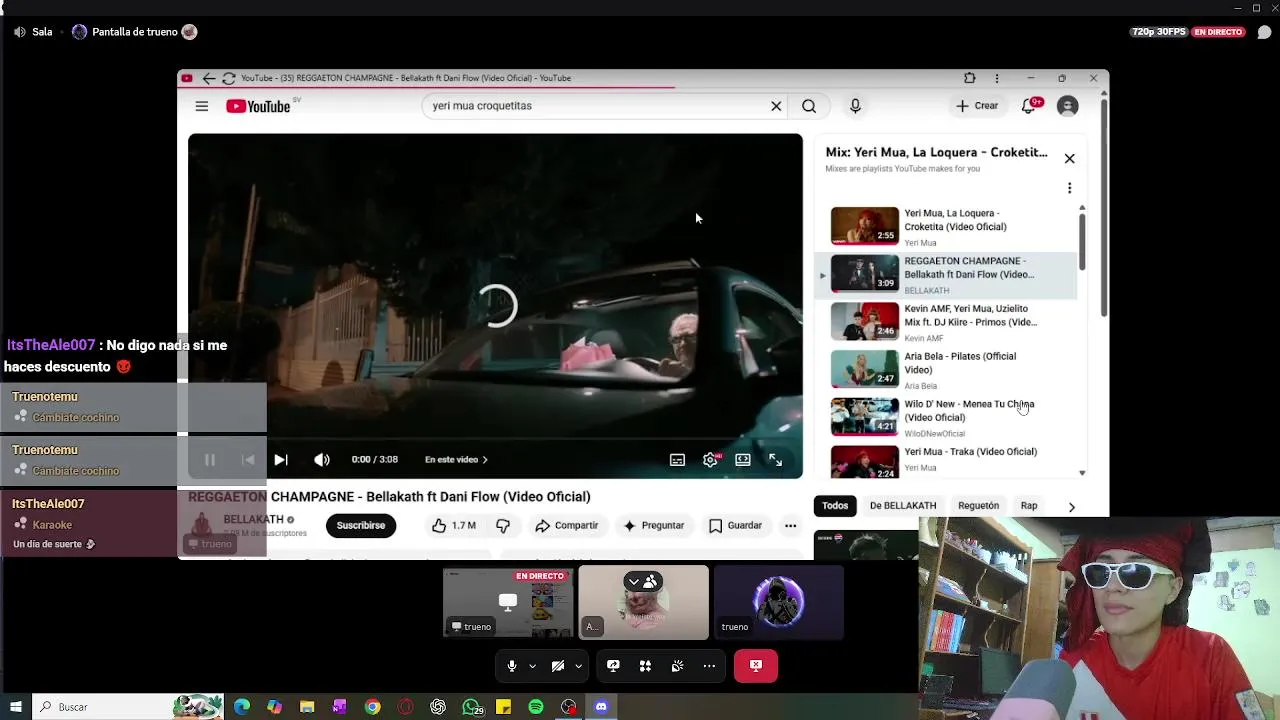Expand Discord microphone options arrow
The height and width of the screenshot is (720, 1280).
tap(532, 666)
